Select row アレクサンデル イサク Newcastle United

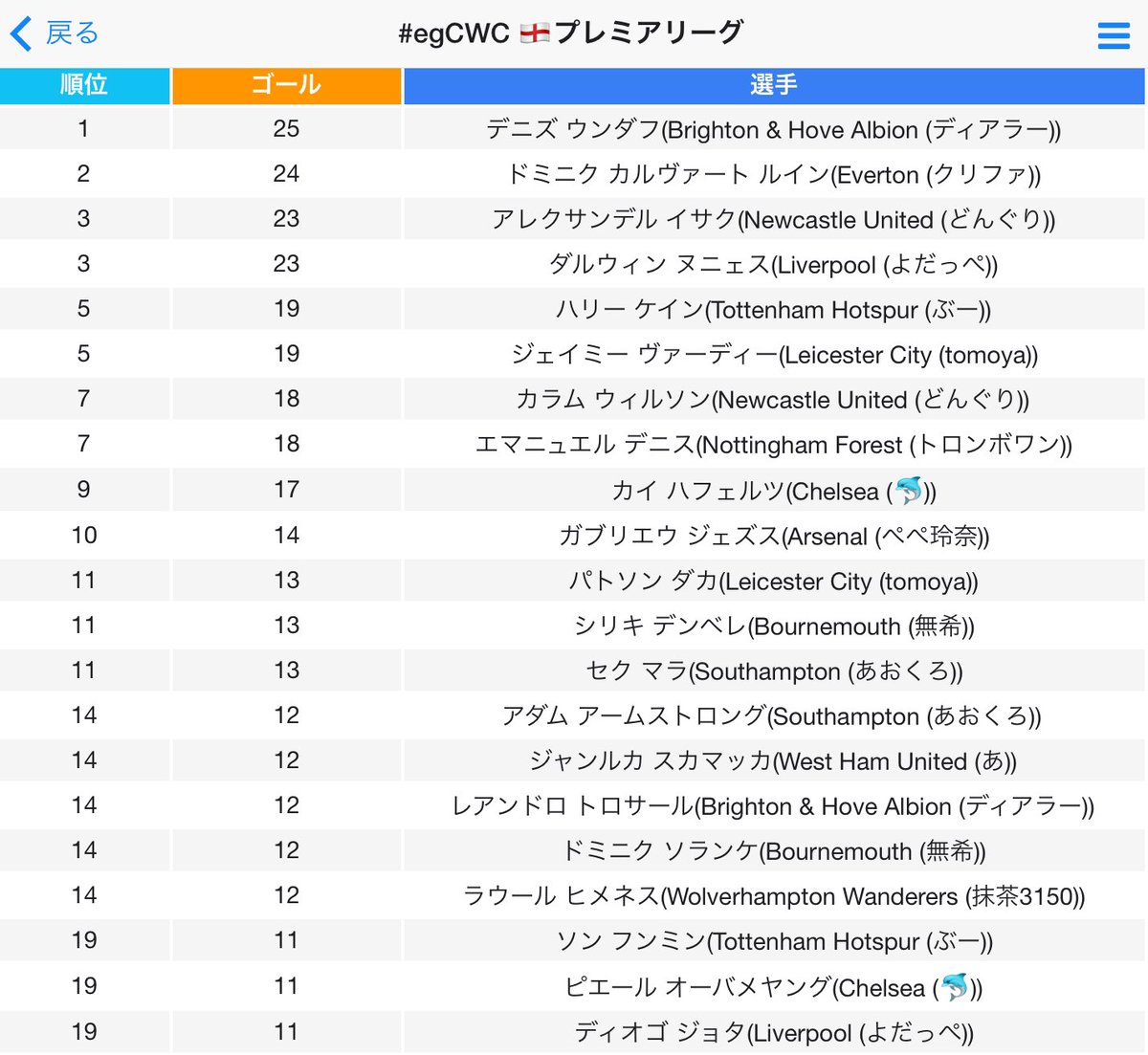coord(574,218)
